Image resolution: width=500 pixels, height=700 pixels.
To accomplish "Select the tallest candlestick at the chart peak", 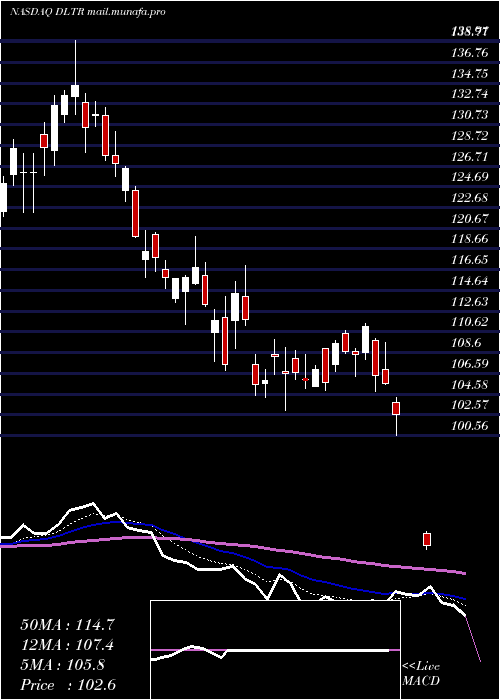I will (x=75, y=78).
